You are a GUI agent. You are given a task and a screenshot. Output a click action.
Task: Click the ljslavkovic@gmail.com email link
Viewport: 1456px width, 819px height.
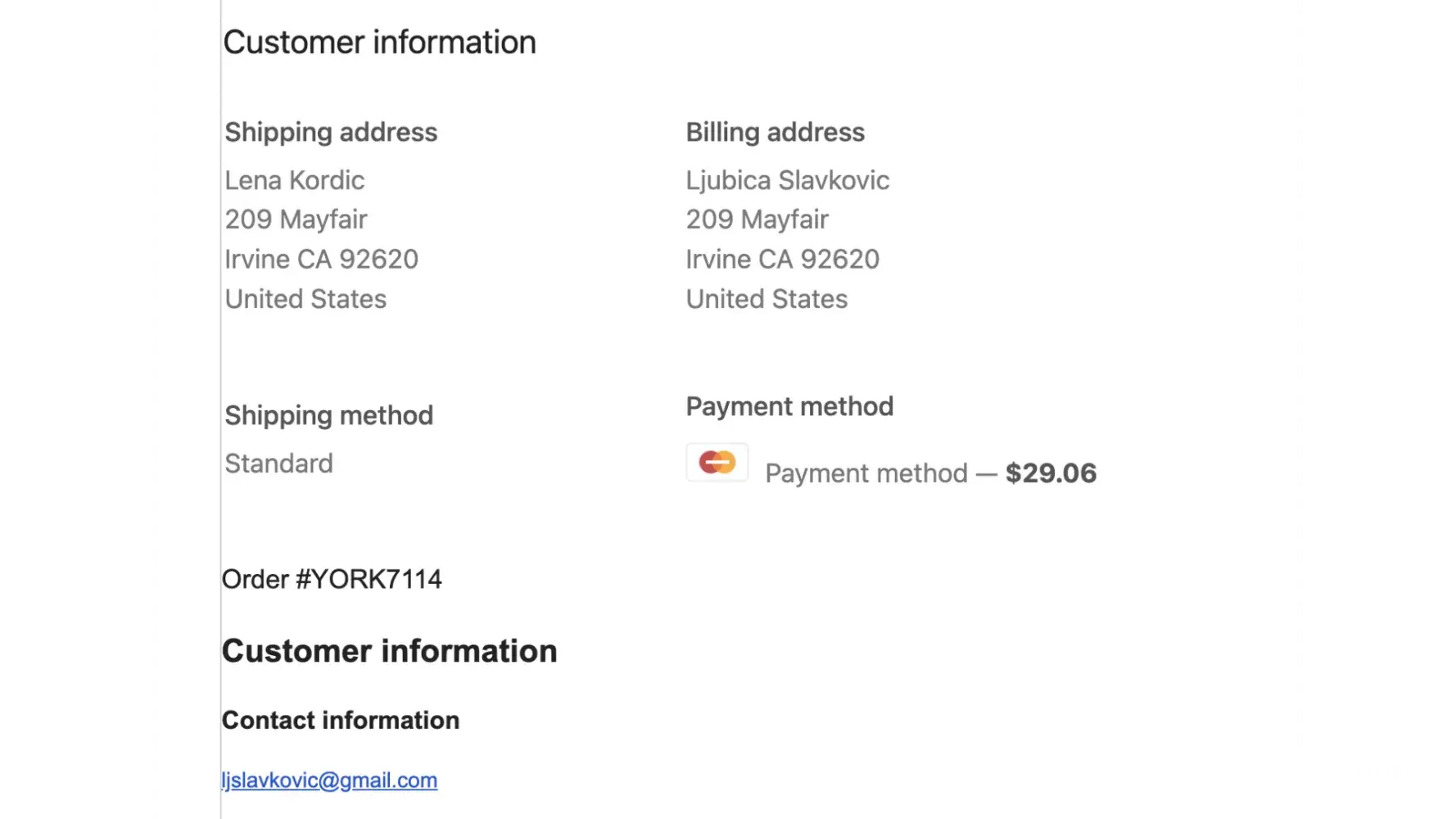[x=329, y=781]
